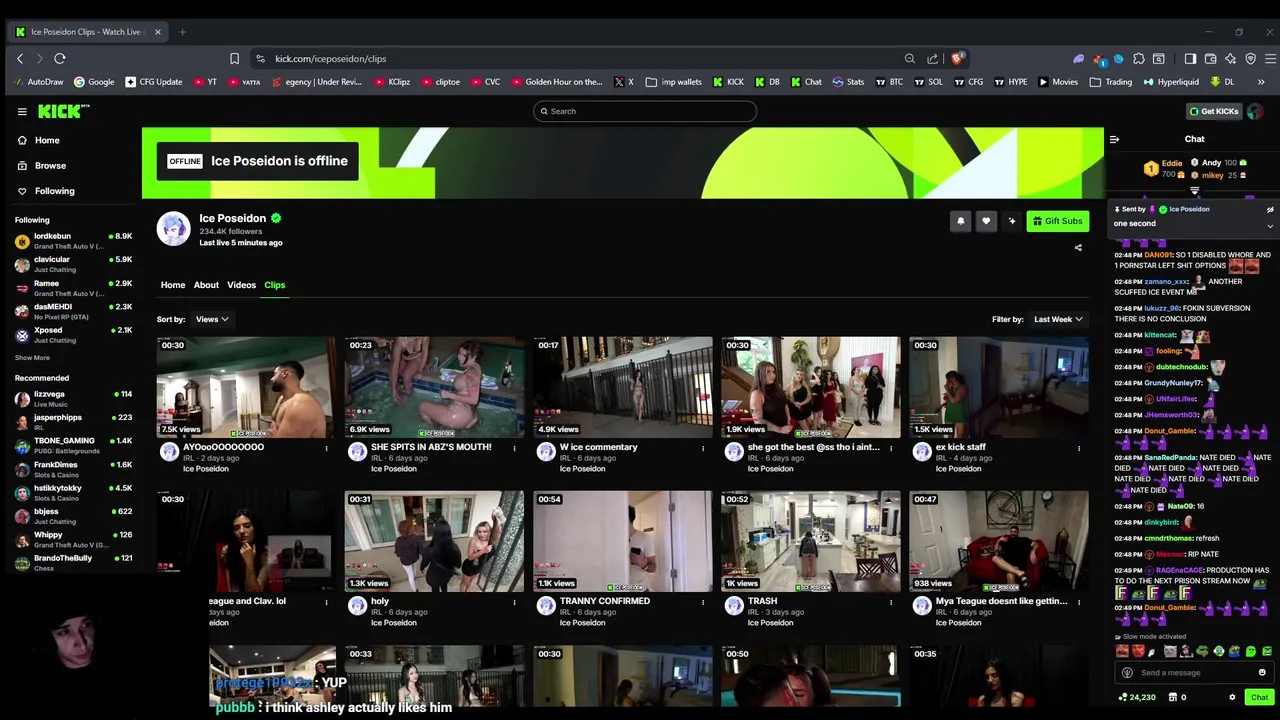Screen dimensions: 1280x720
Task: Click the Kick Search field
Action: click(x=645, y=111)
